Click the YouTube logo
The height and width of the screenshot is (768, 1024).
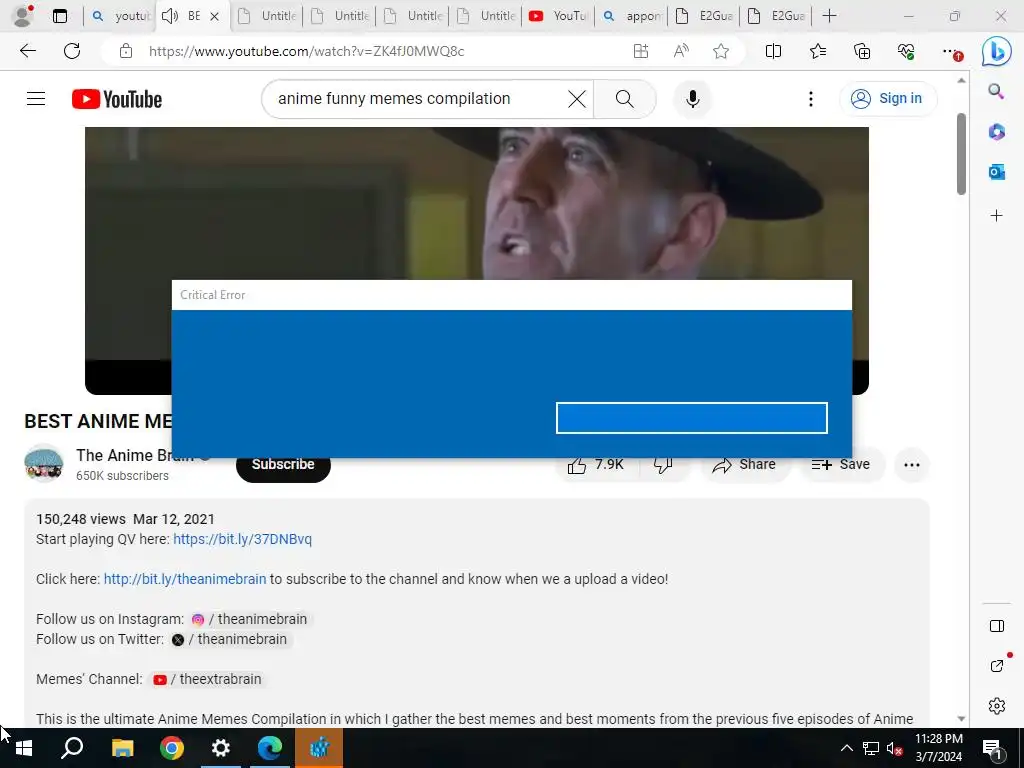coord(117,99)
